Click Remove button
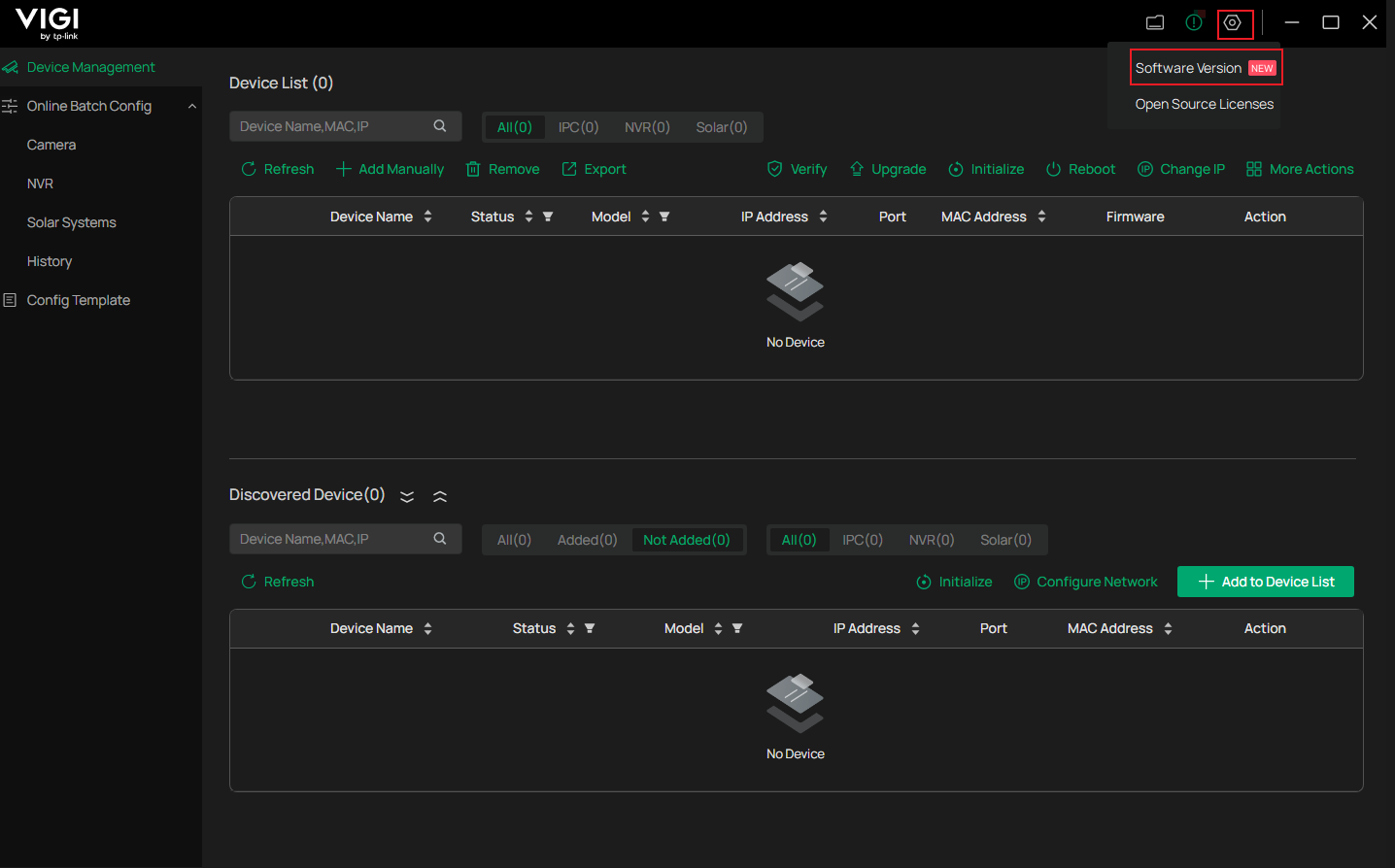 (502, 169)
